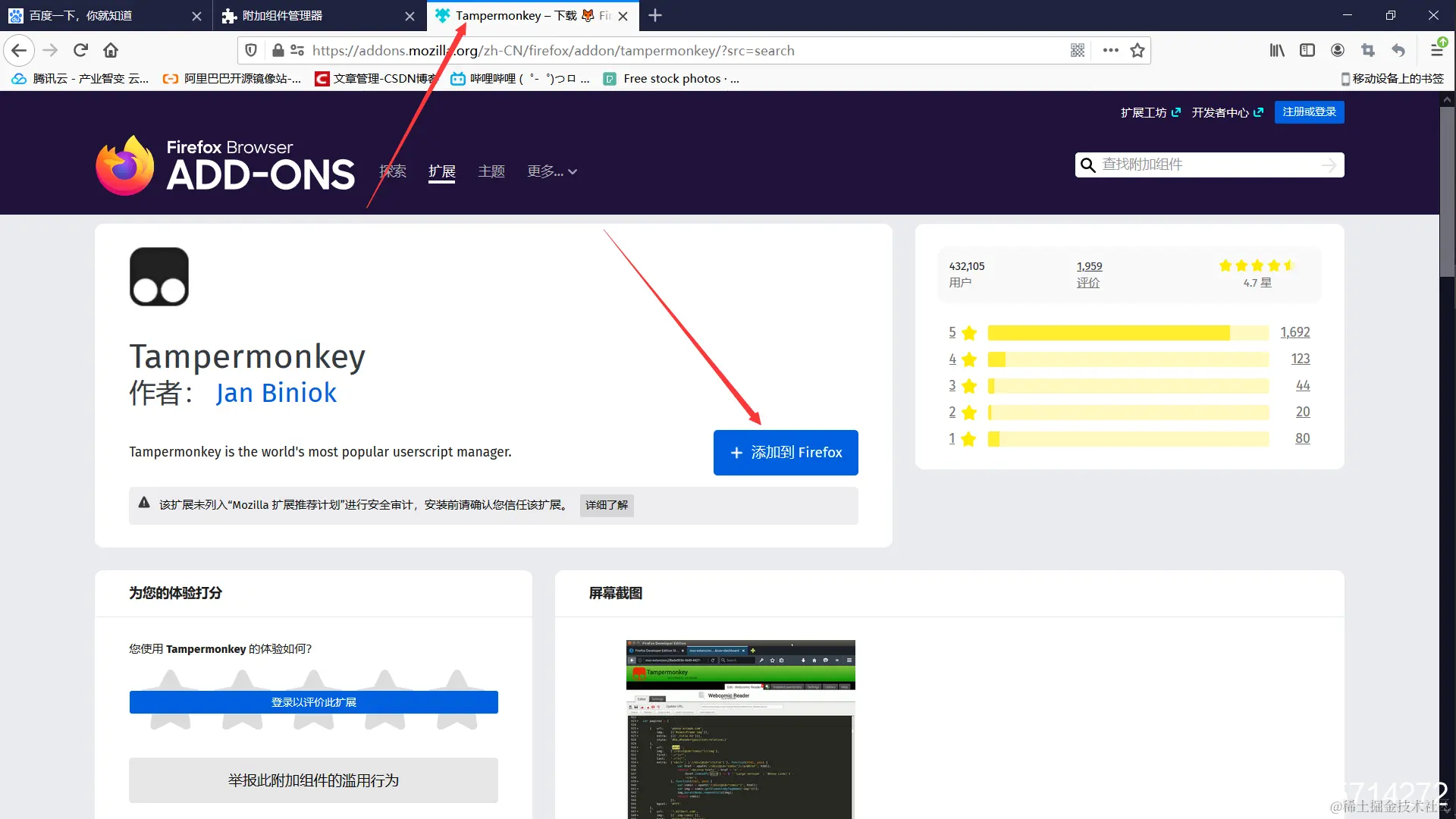Open page actions three-dot menu
The width and height of the screenshot is (1456, 819).
pyautogui.click(x=1111, y=50)
